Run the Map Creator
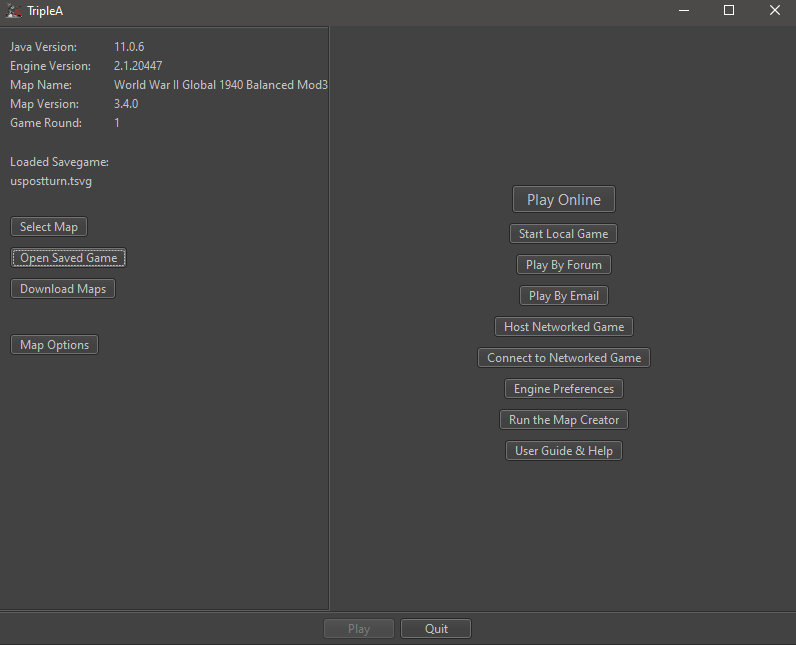This screenshot has width=796, height=645. [563, 420]
